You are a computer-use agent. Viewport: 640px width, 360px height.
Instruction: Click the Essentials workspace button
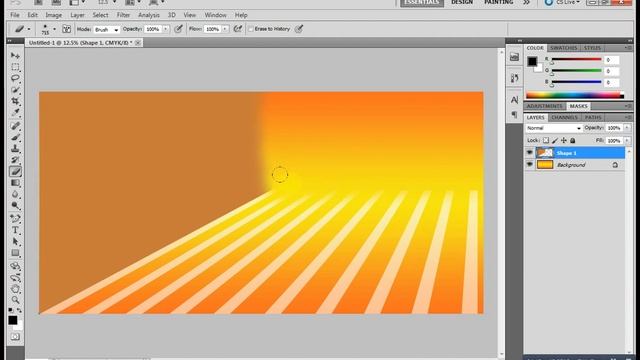(x=422, y=3)
